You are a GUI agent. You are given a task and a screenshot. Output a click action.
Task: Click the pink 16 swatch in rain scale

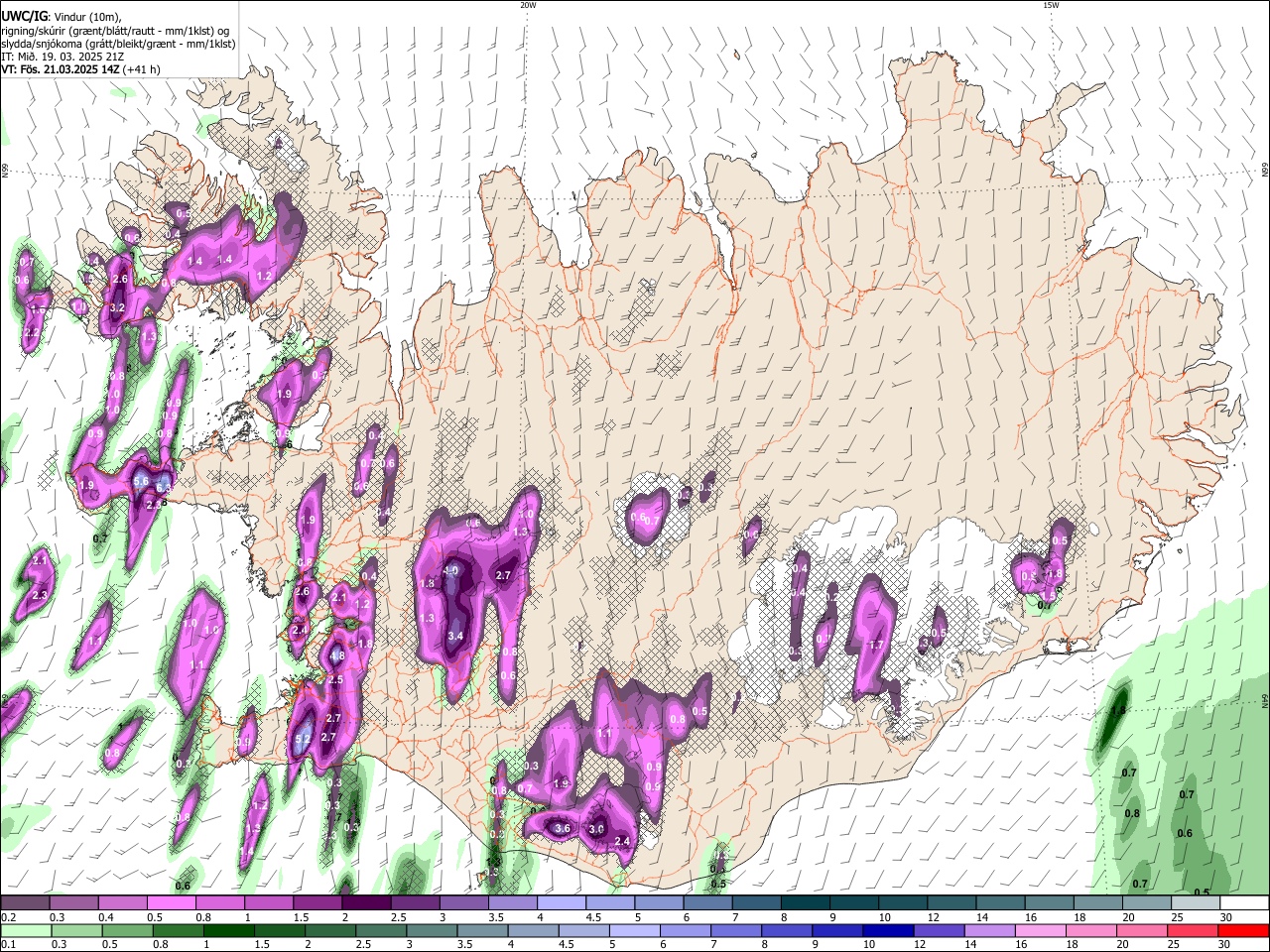pos(1040,930)
